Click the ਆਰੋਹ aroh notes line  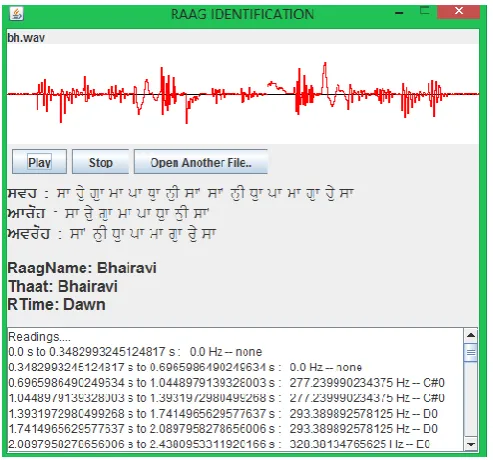108,213
